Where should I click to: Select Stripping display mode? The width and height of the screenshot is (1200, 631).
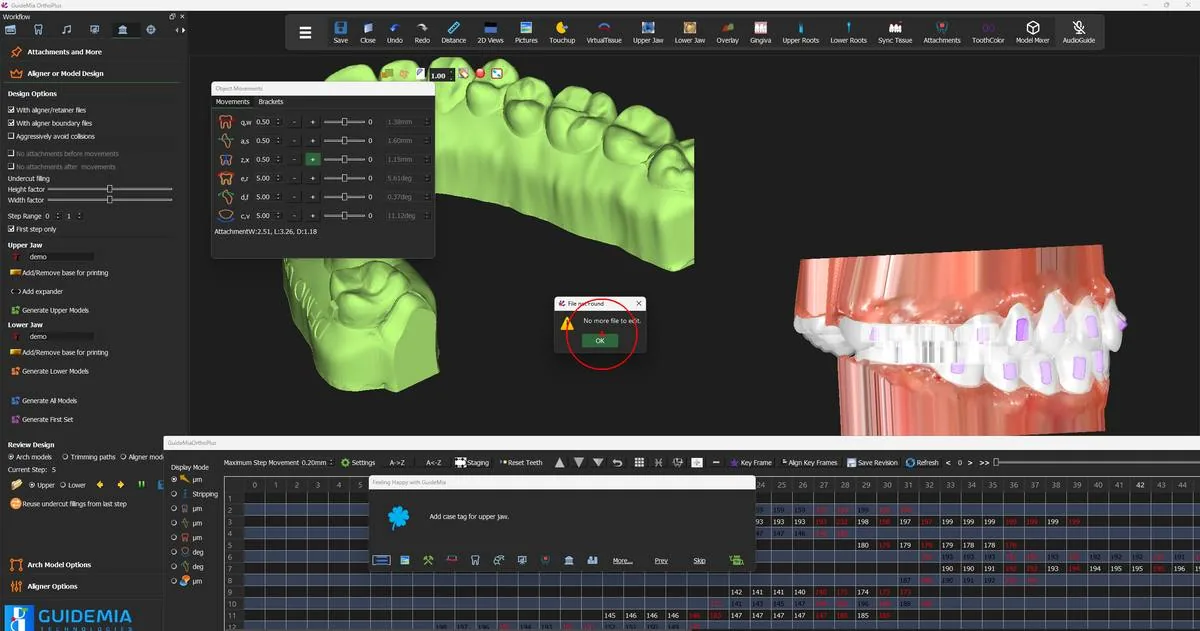coord(175,494)
